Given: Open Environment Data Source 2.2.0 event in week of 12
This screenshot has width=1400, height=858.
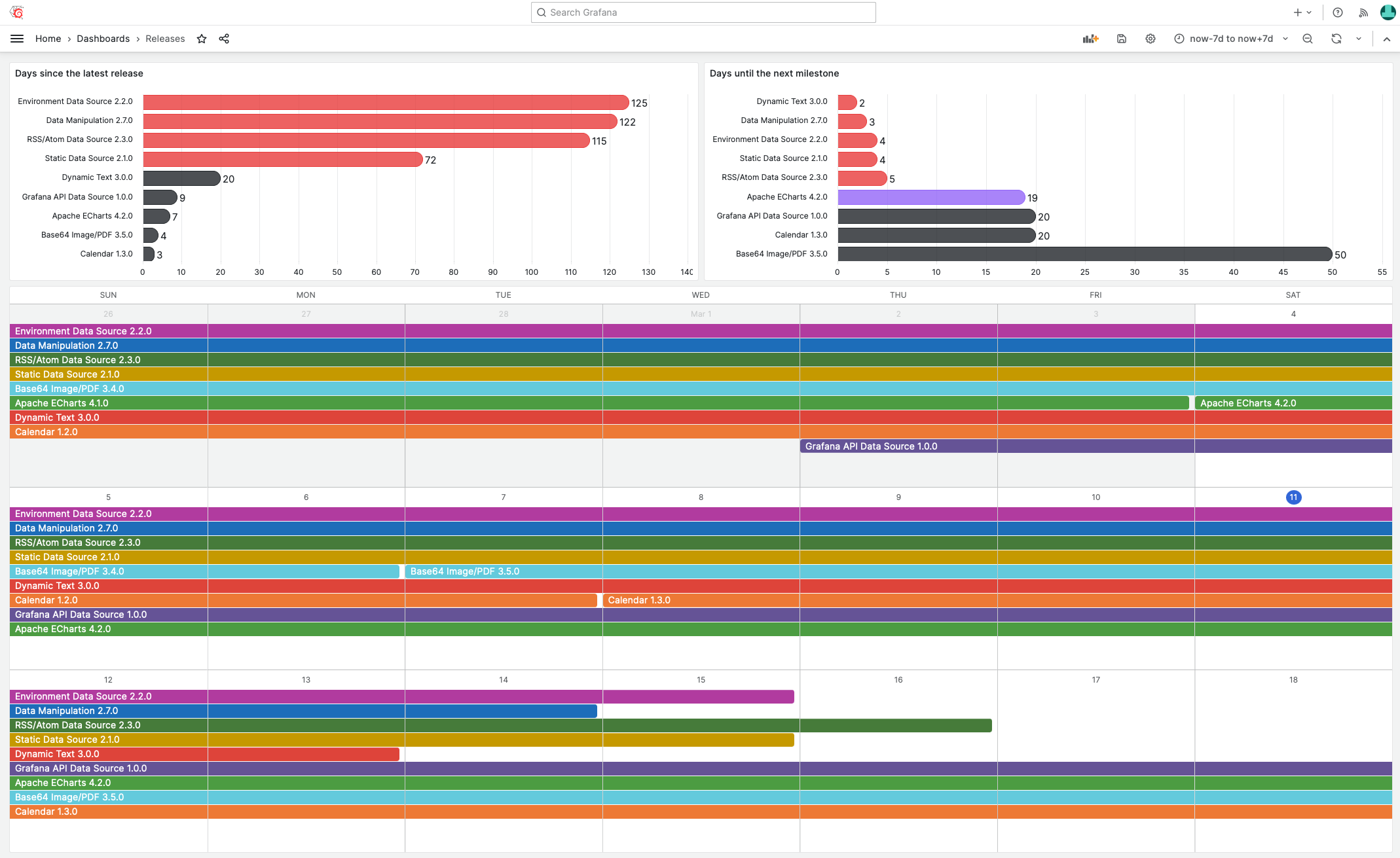Looking at the screenshot, I should 402,696.
